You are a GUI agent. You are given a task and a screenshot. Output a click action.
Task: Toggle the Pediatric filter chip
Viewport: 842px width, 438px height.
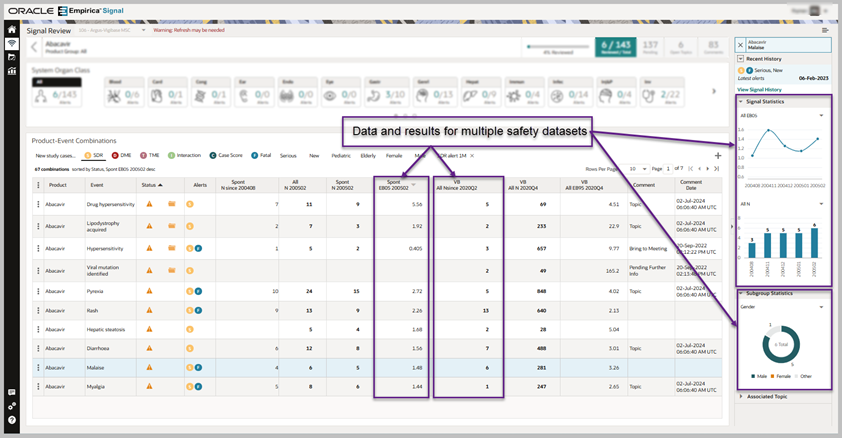click(x=341, y=156)
